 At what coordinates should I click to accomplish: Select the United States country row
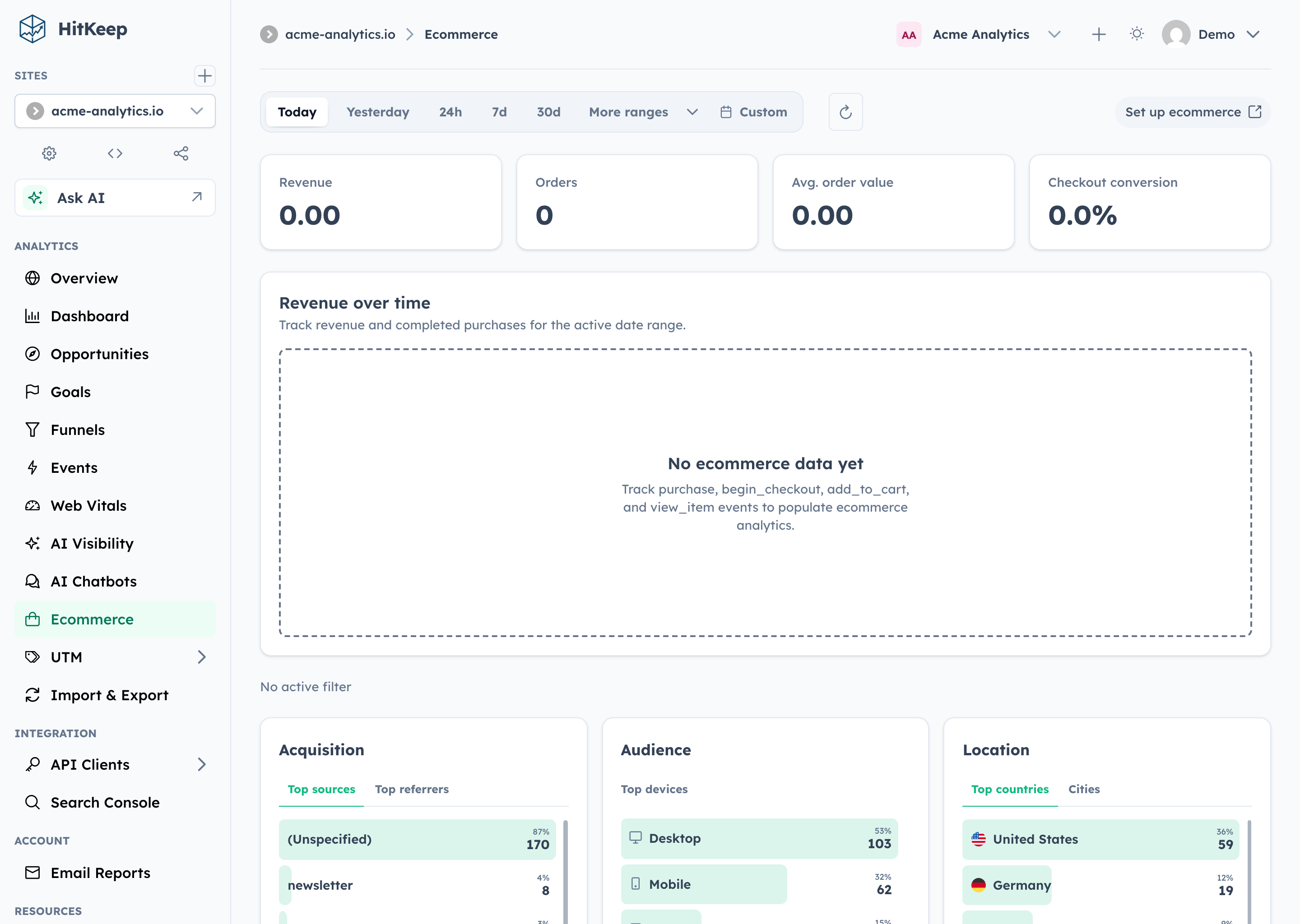[1101, 839]
